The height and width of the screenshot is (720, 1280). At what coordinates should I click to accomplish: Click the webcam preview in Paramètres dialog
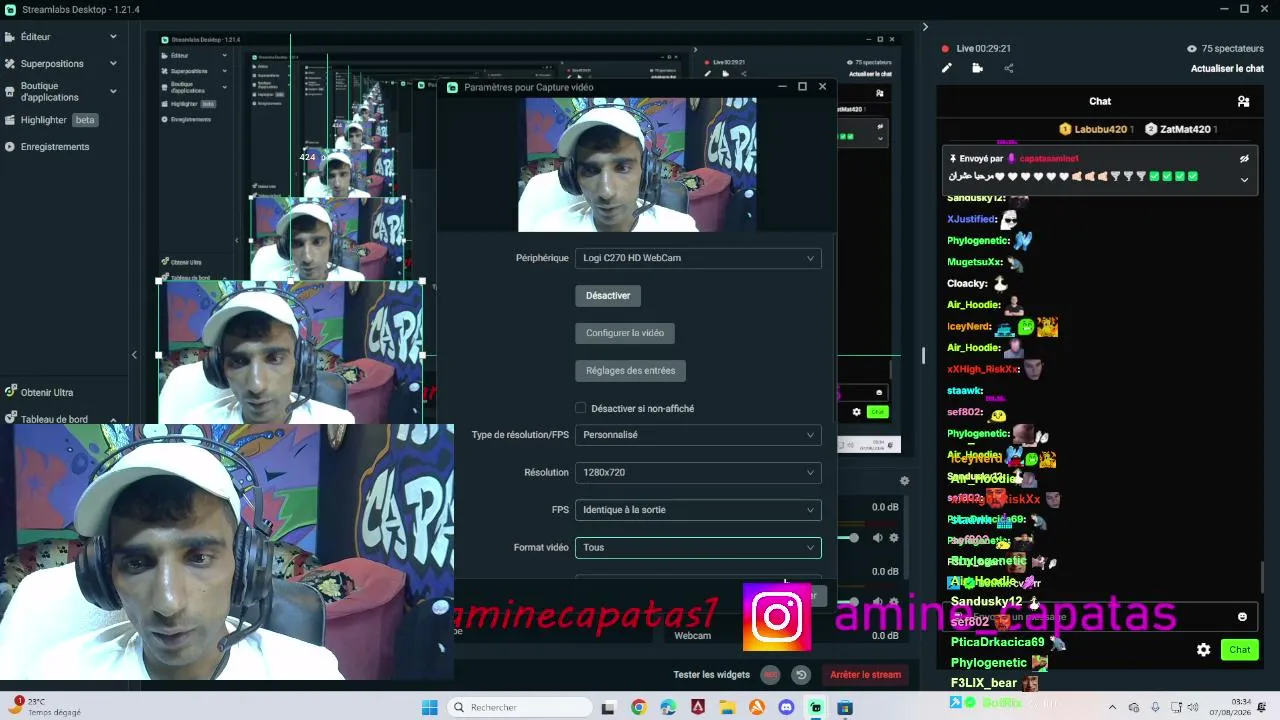(x=637, y=165)
